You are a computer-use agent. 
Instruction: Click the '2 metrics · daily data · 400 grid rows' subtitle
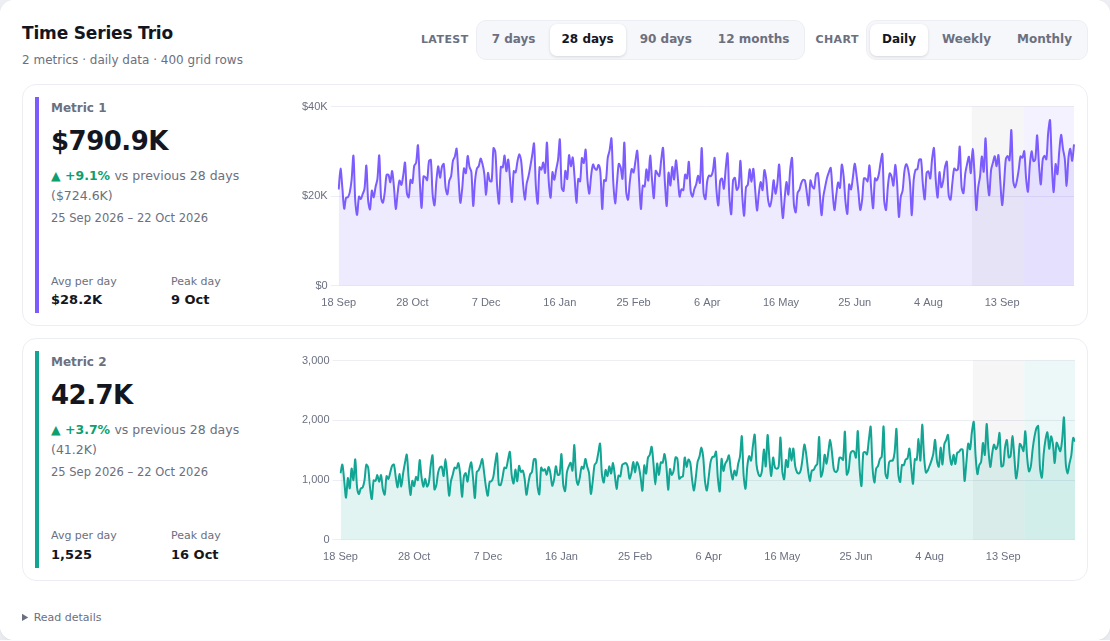pos(132,59)
